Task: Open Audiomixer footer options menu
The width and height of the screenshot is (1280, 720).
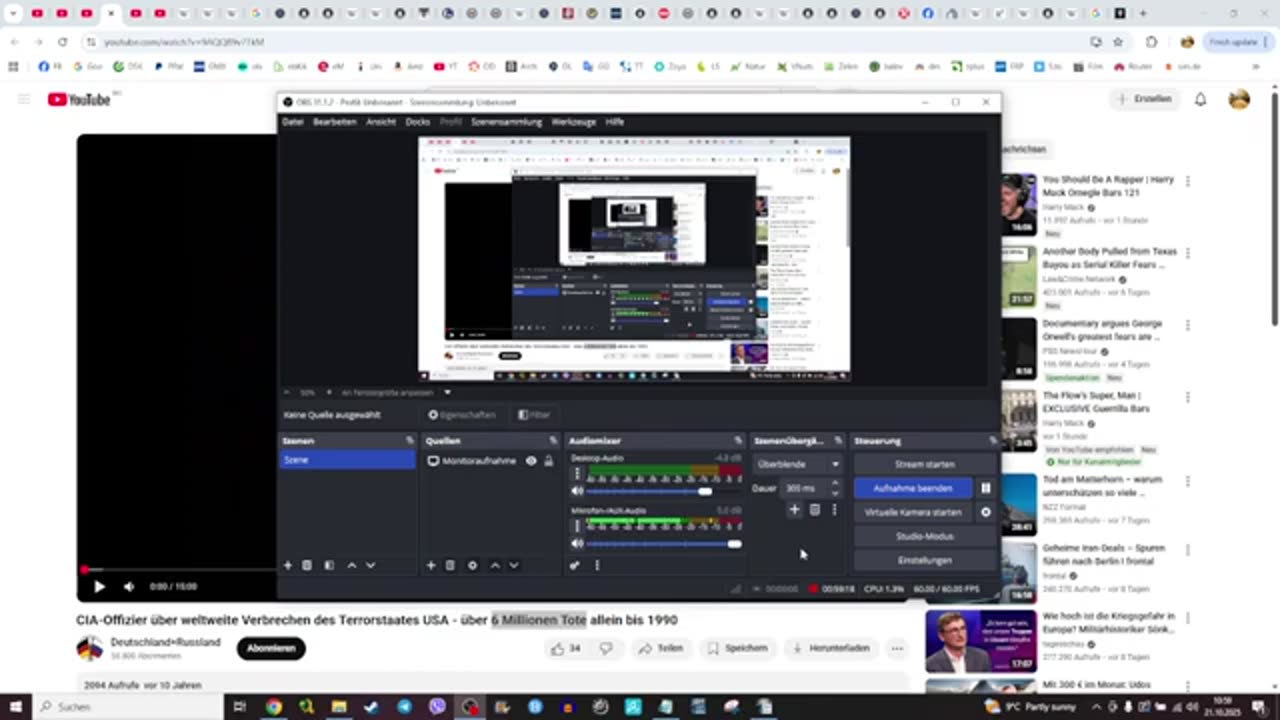Action: click(597, 565)
